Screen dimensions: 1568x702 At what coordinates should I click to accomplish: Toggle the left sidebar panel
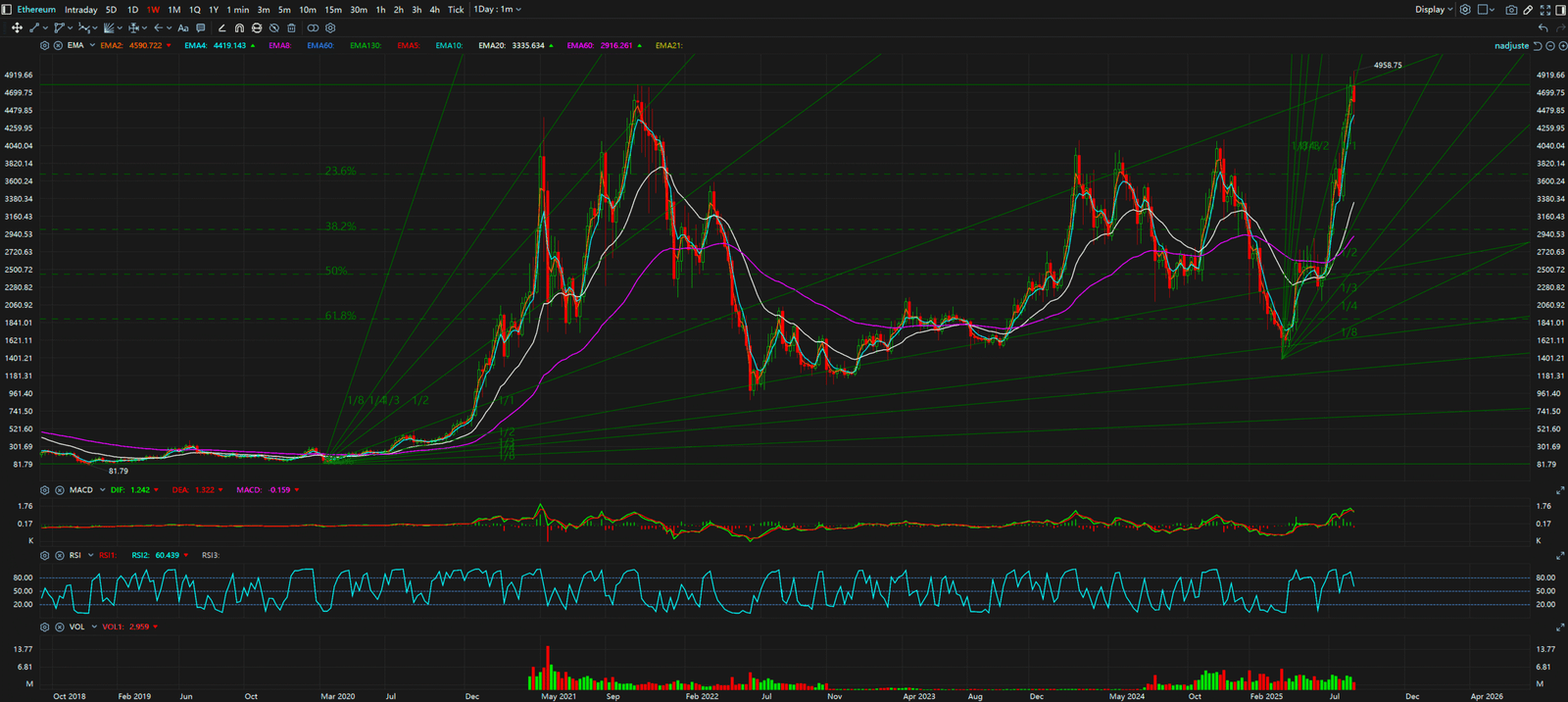(7, 10)
